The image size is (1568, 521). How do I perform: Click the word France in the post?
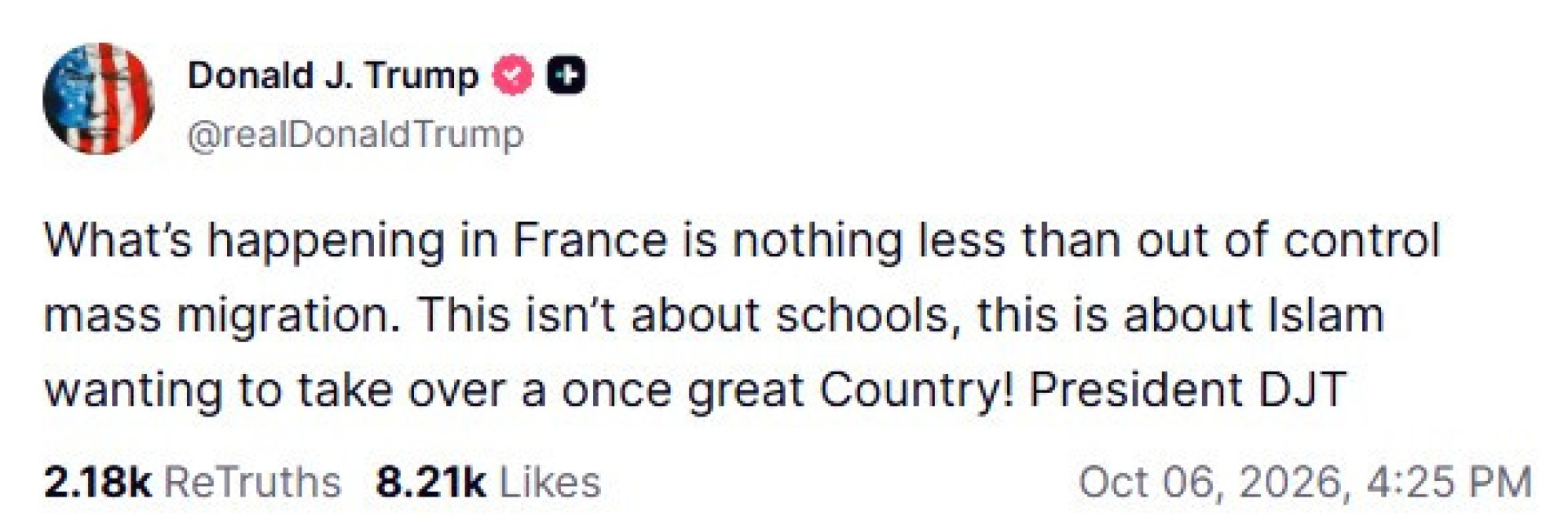590,241
